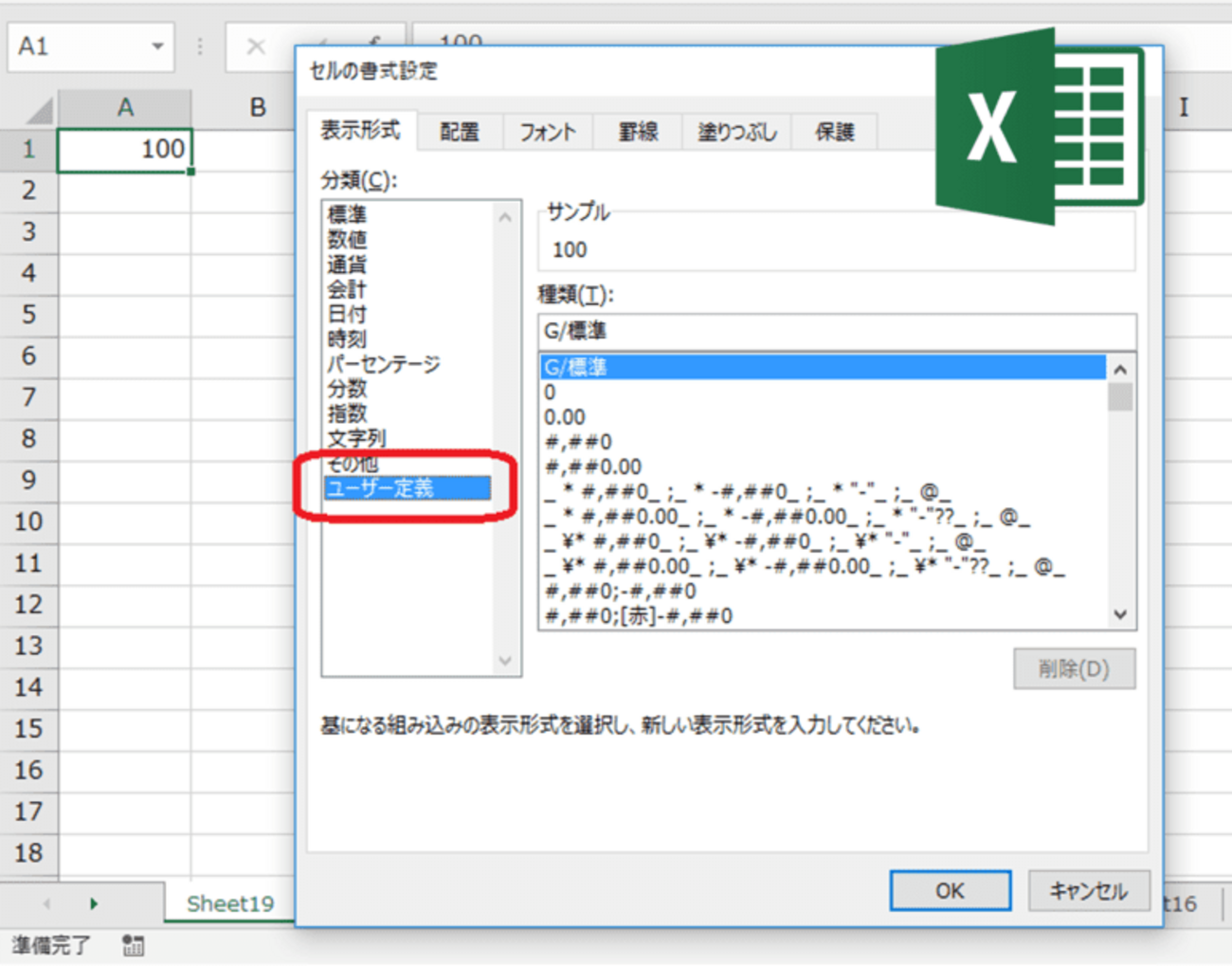
Task: Click the キャンセル button
Action: point(1089,891)
